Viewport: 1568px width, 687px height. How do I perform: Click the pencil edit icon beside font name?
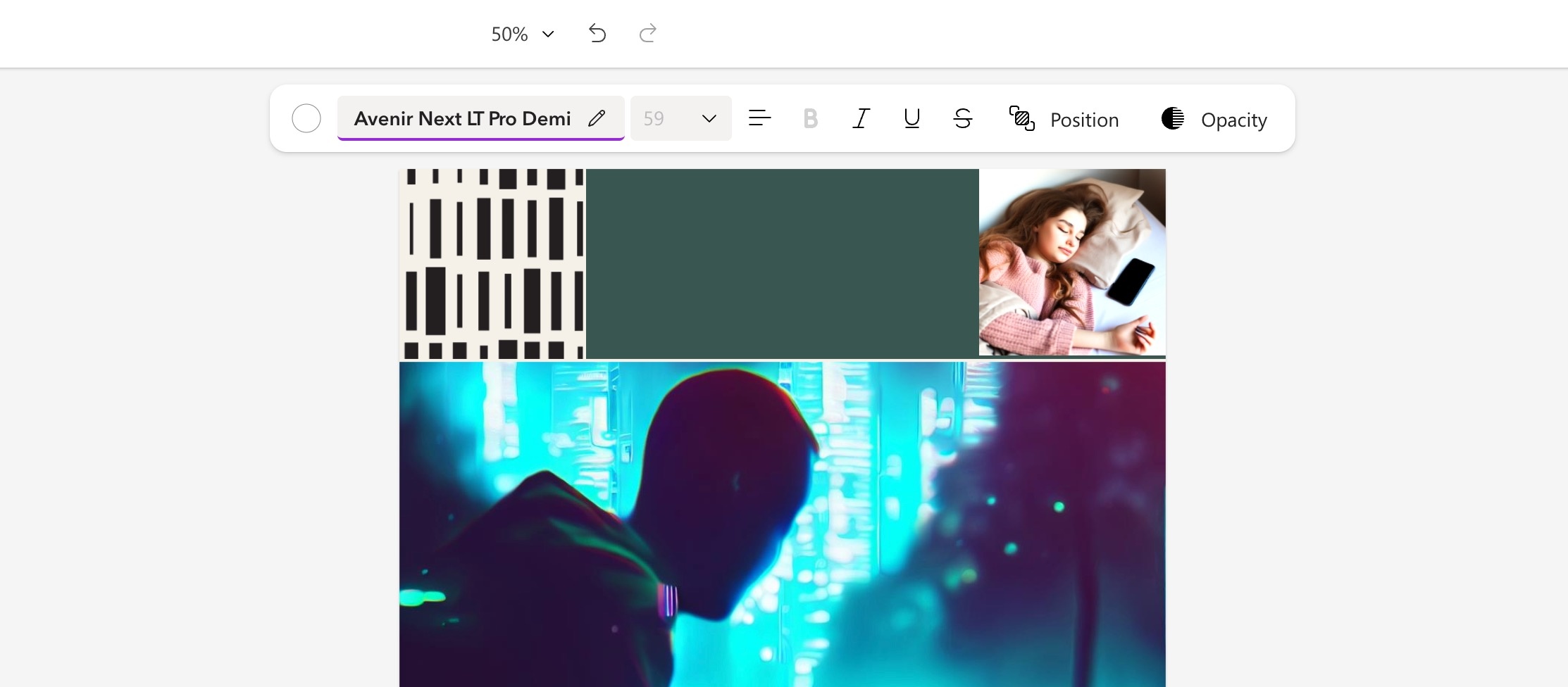pyautogui.click(x=597, y=118)
